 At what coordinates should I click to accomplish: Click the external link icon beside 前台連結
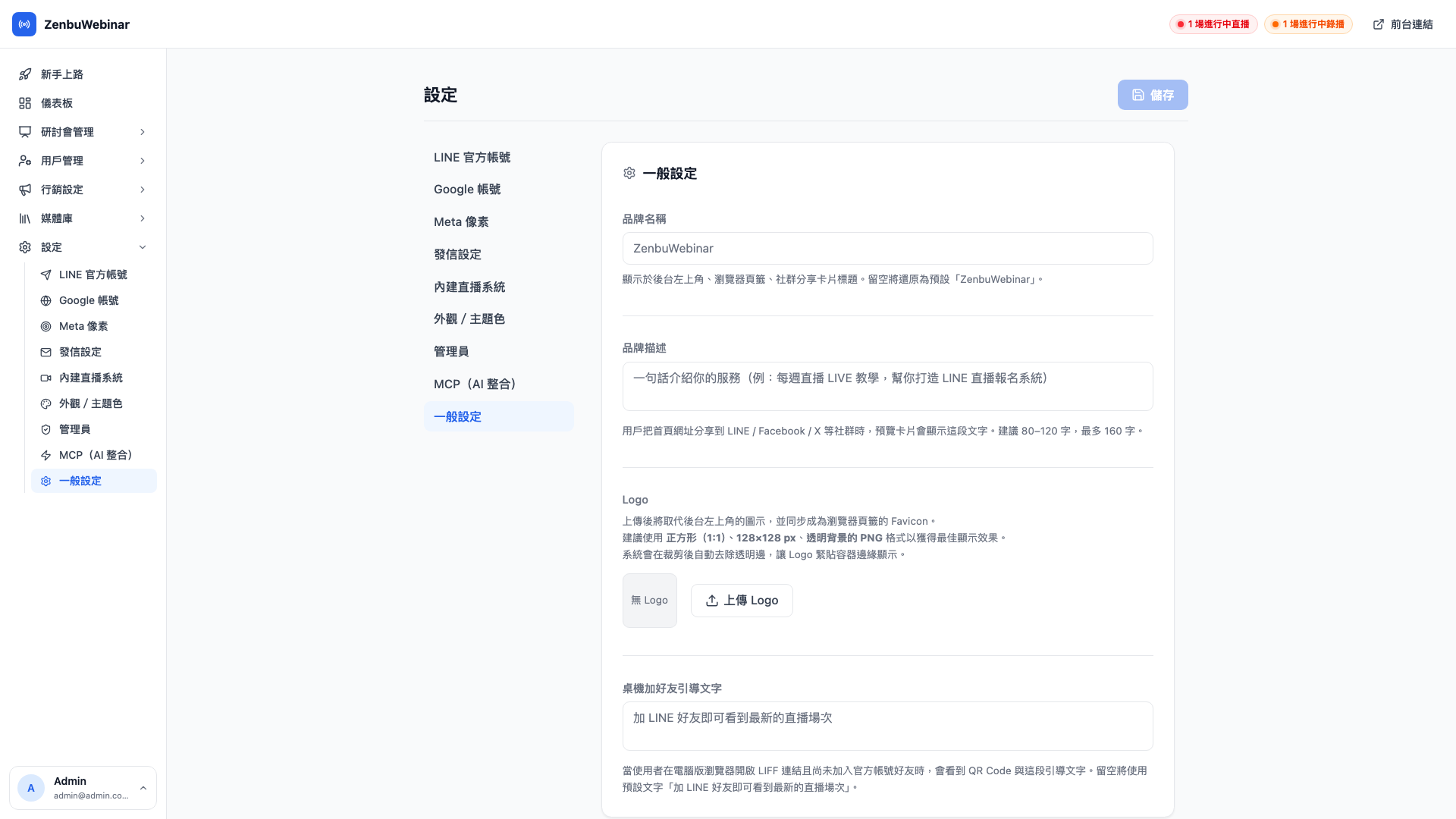pos(1379,24)
